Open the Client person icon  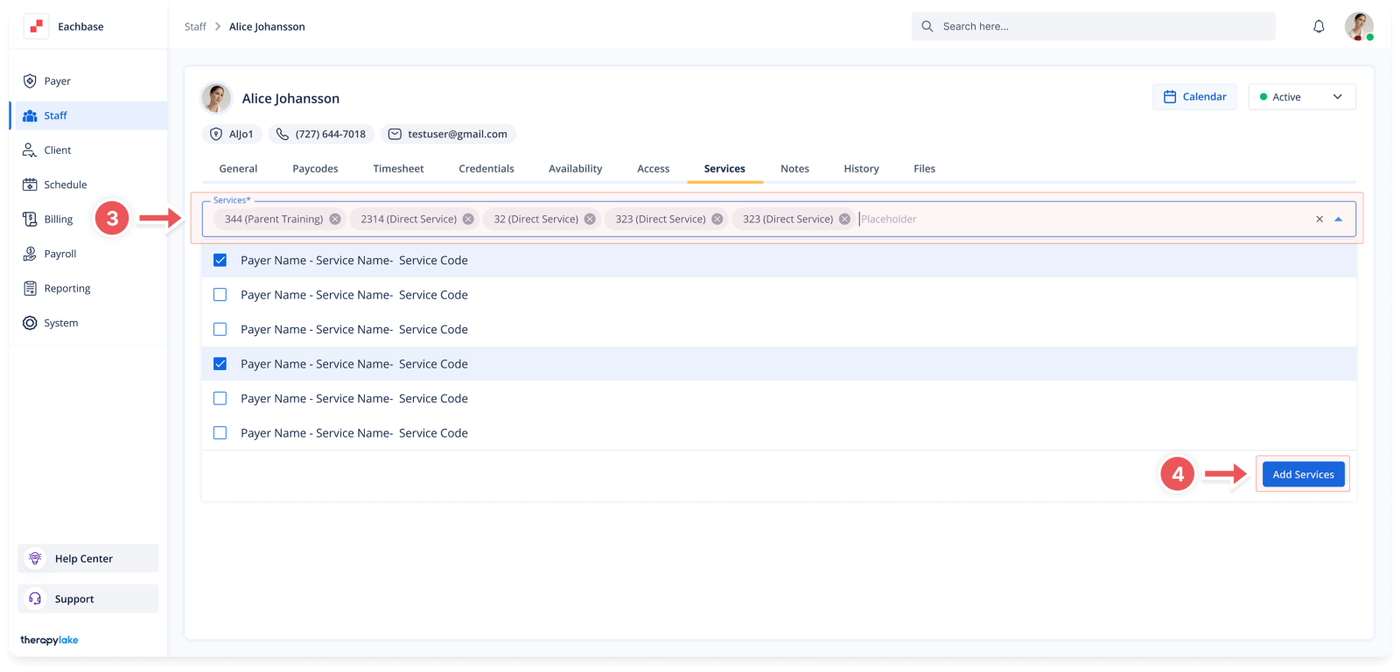[x=30, y=150]
